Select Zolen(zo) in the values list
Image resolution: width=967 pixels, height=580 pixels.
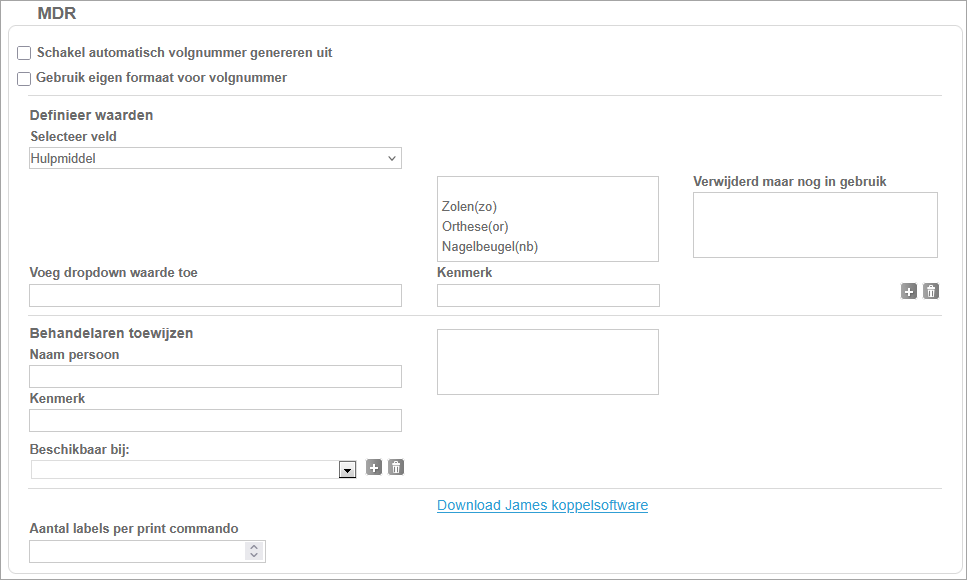coord(469,207)
